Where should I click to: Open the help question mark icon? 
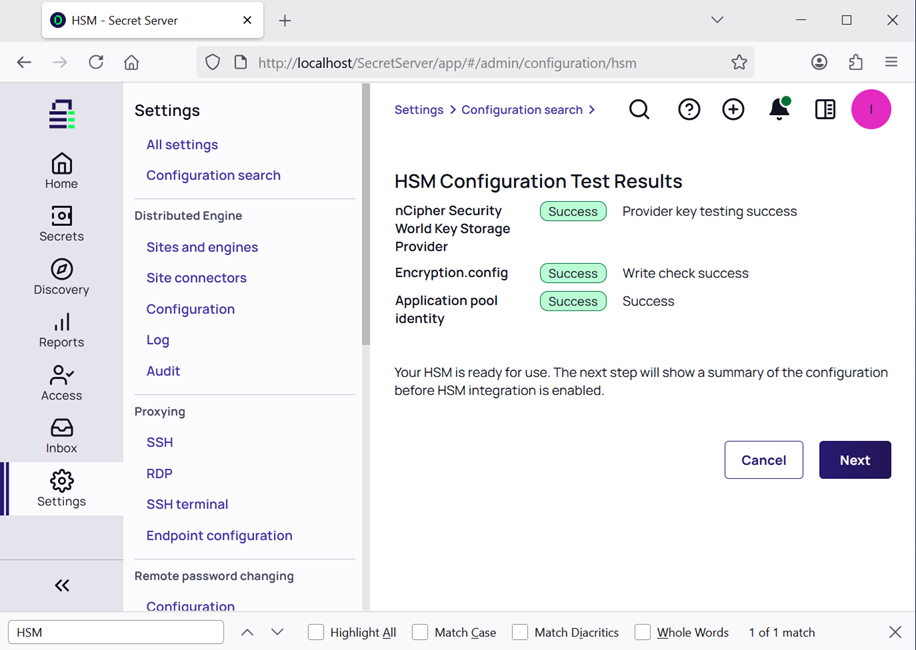[689, 109]
